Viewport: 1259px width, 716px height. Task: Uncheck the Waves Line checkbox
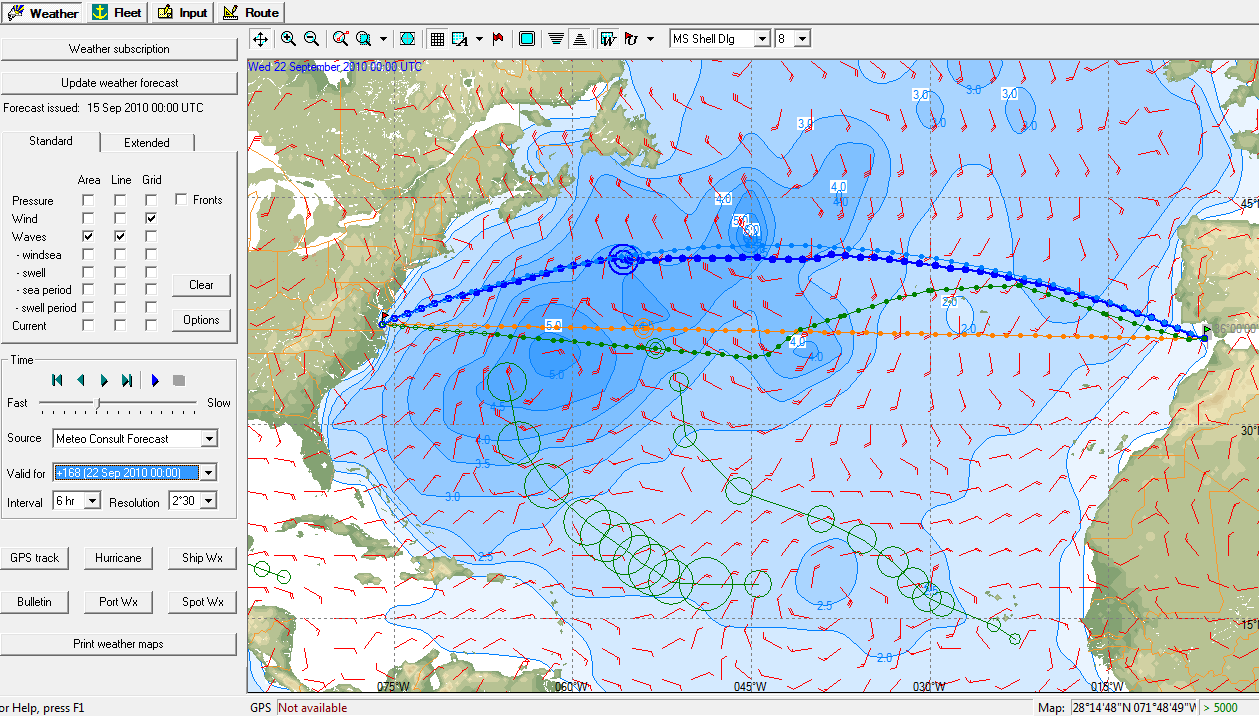click(120, 237)
